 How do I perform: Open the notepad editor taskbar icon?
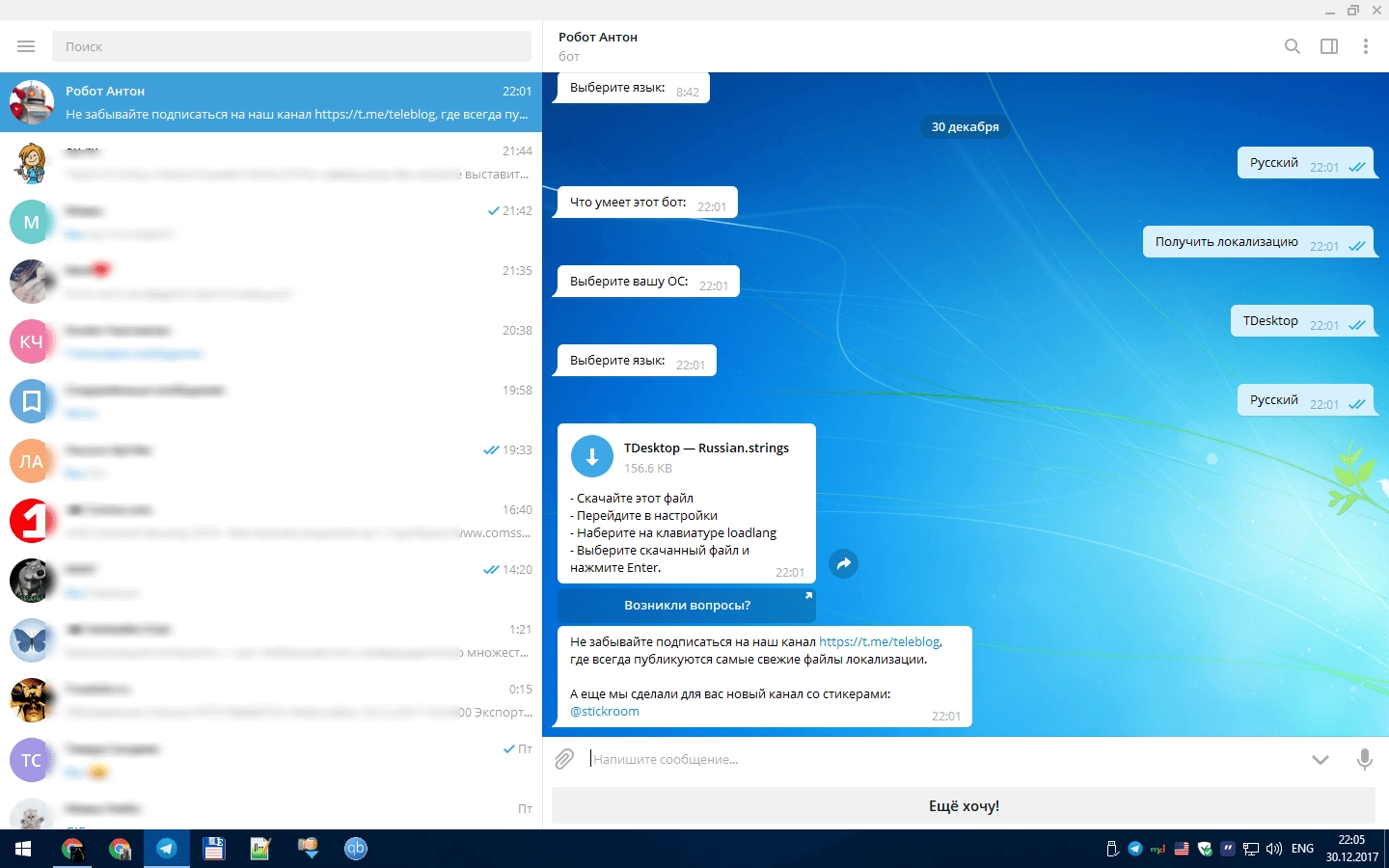pyautogui.click(x=260, y=849)
